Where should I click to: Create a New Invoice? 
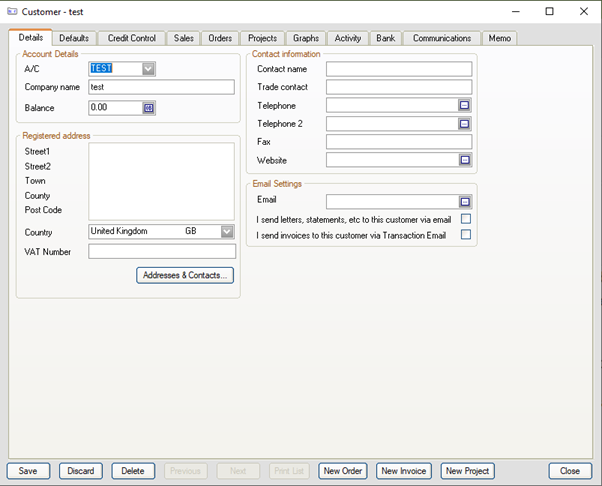404,471
